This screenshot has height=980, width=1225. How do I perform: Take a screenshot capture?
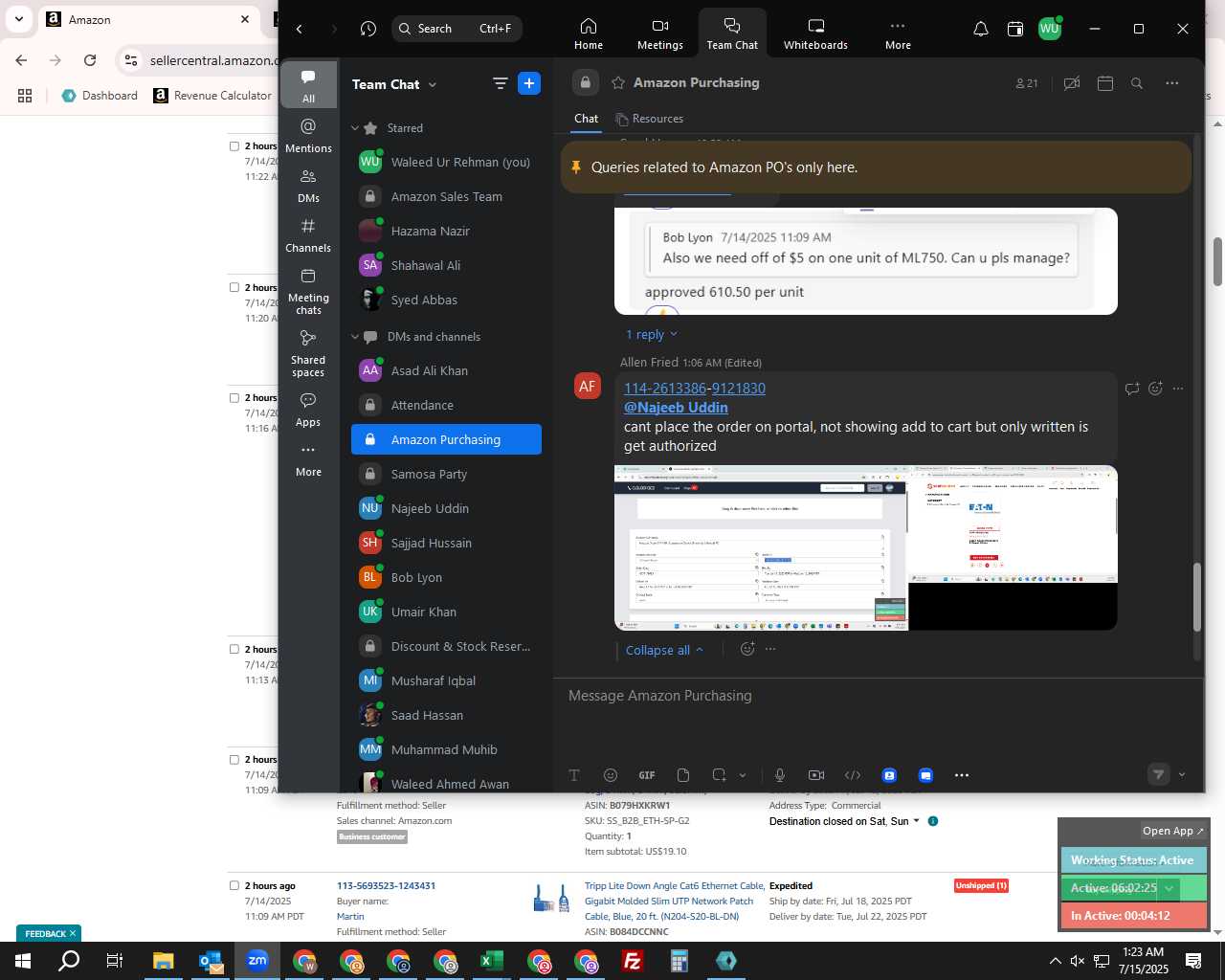720,775
